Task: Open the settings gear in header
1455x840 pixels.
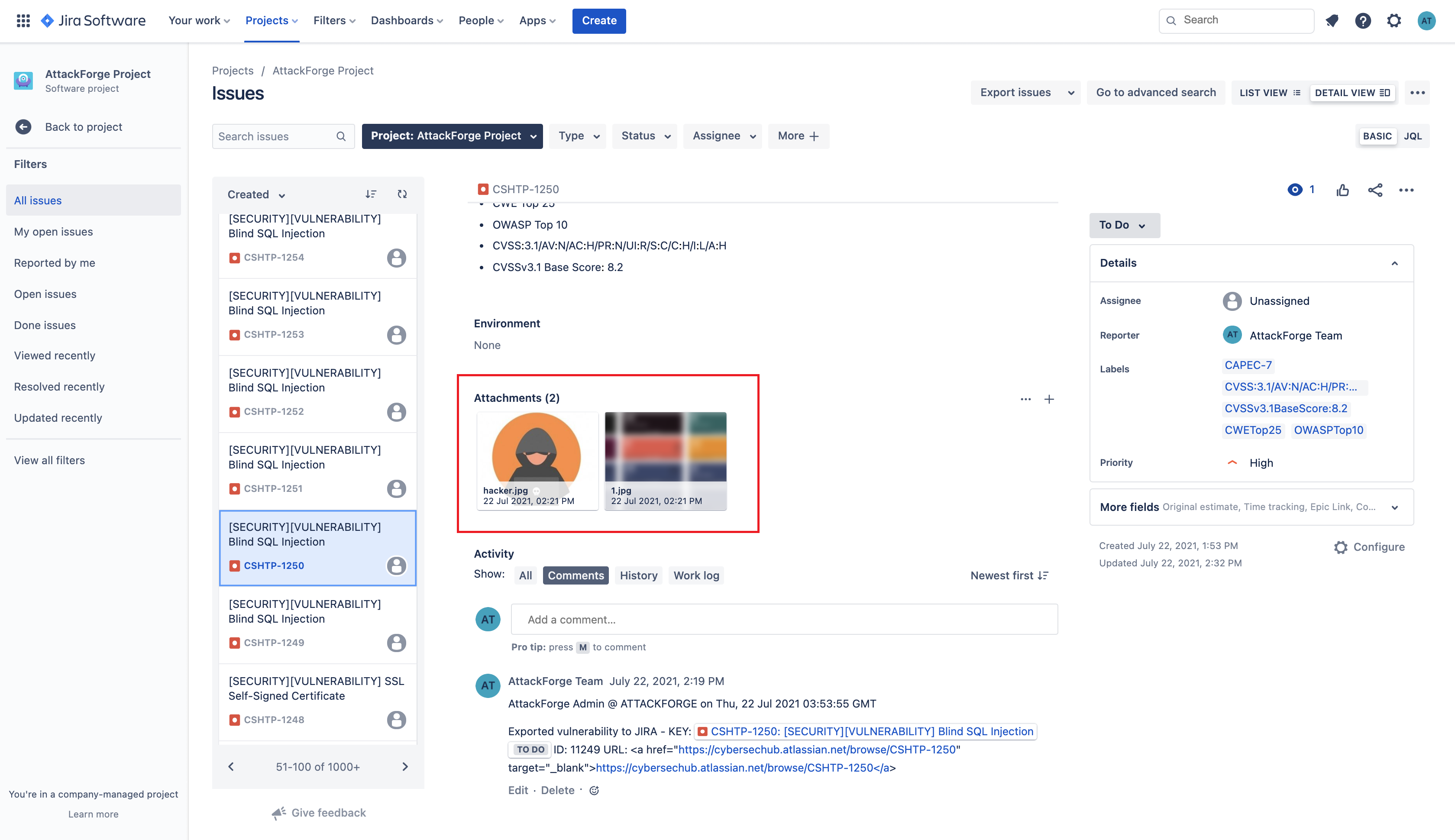Action: (x=1394, y=21)
